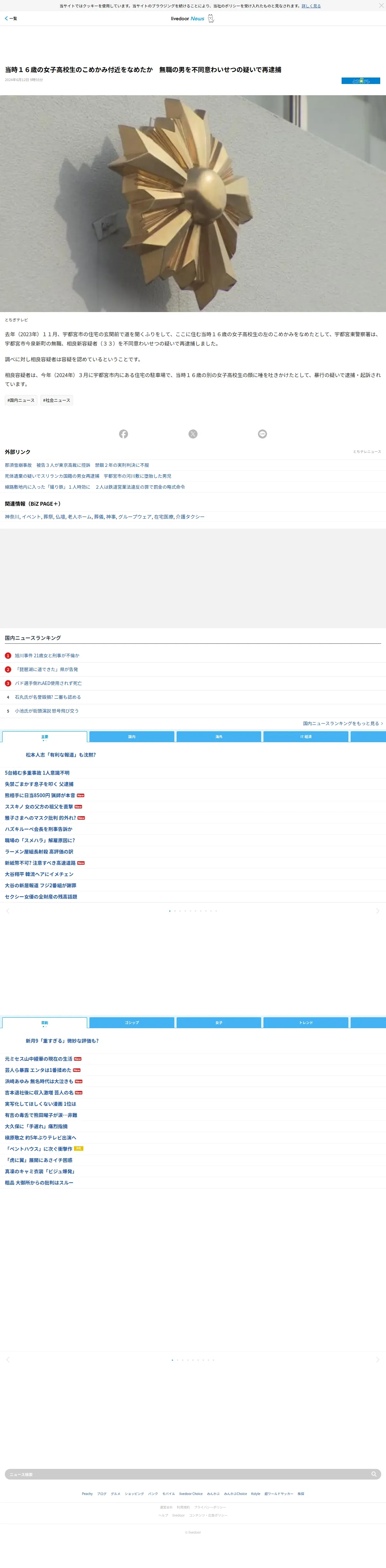386x1568 pixels.
Task: Open 死体遺棄の疑いでスリランカ国籍 link
Action: [x=88, y=476]
